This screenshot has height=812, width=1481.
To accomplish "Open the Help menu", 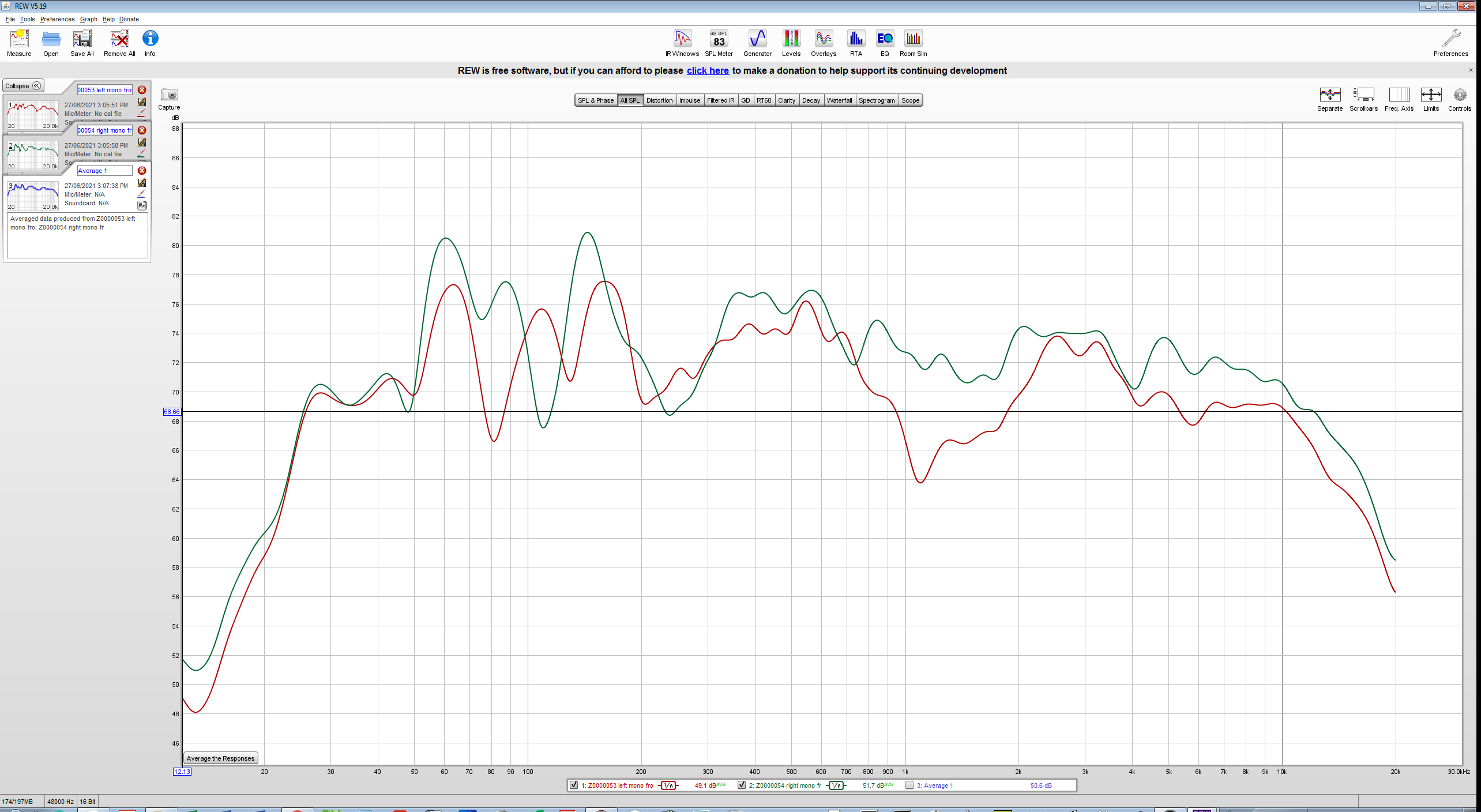I will 108,19.
